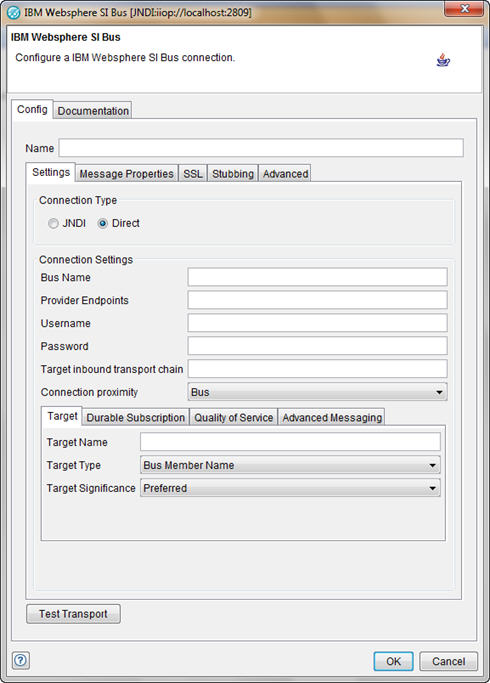
Task: Open the Advanced tab
Action: pyautogui.click(x=285, y=174)
